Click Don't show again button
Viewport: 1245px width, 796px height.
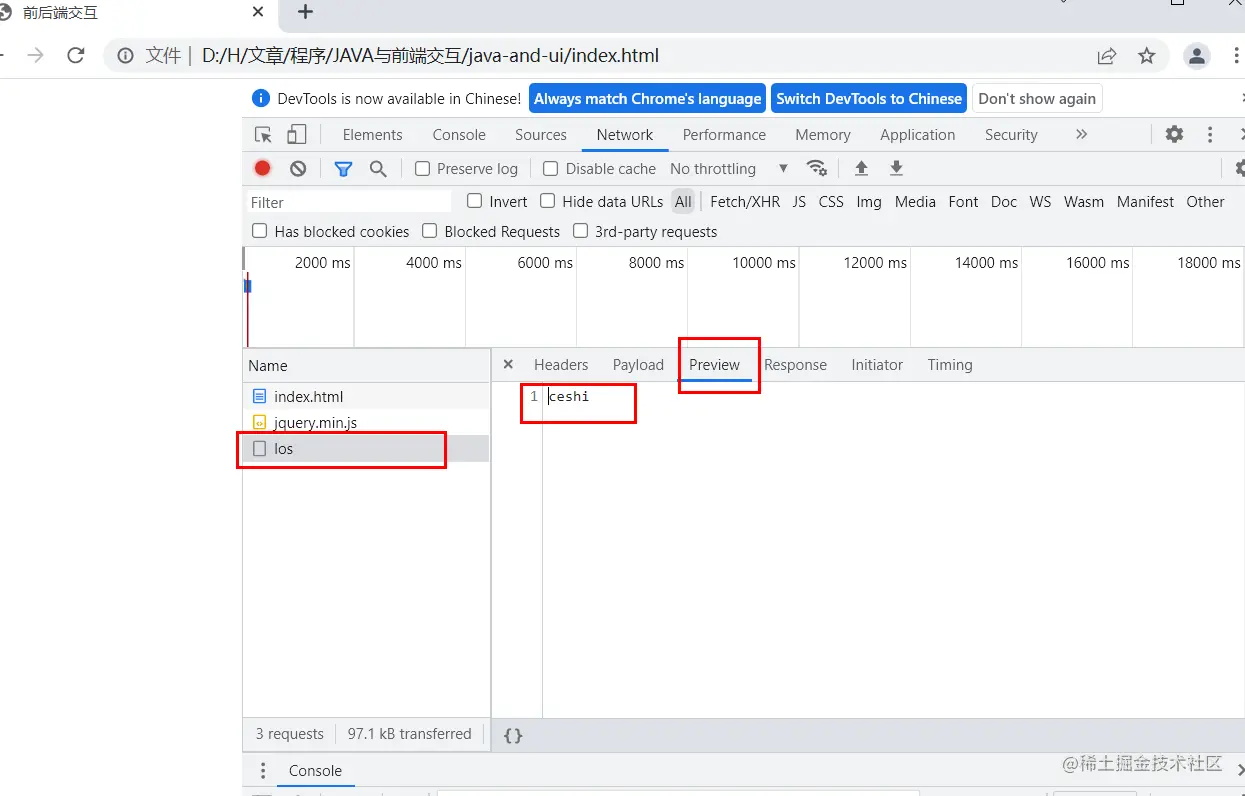[1037, 98]
